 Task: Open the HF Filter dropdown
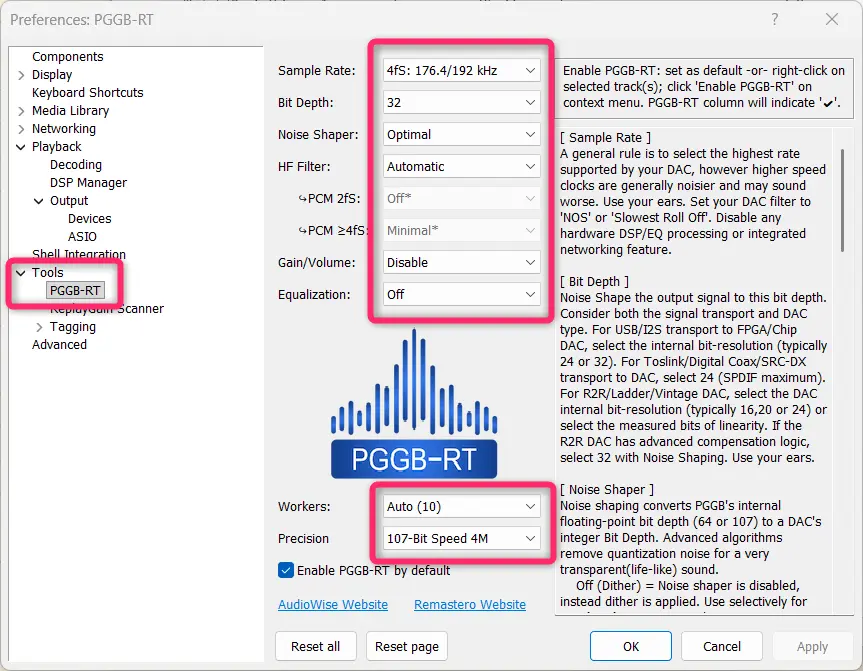[x=461, y=167]
